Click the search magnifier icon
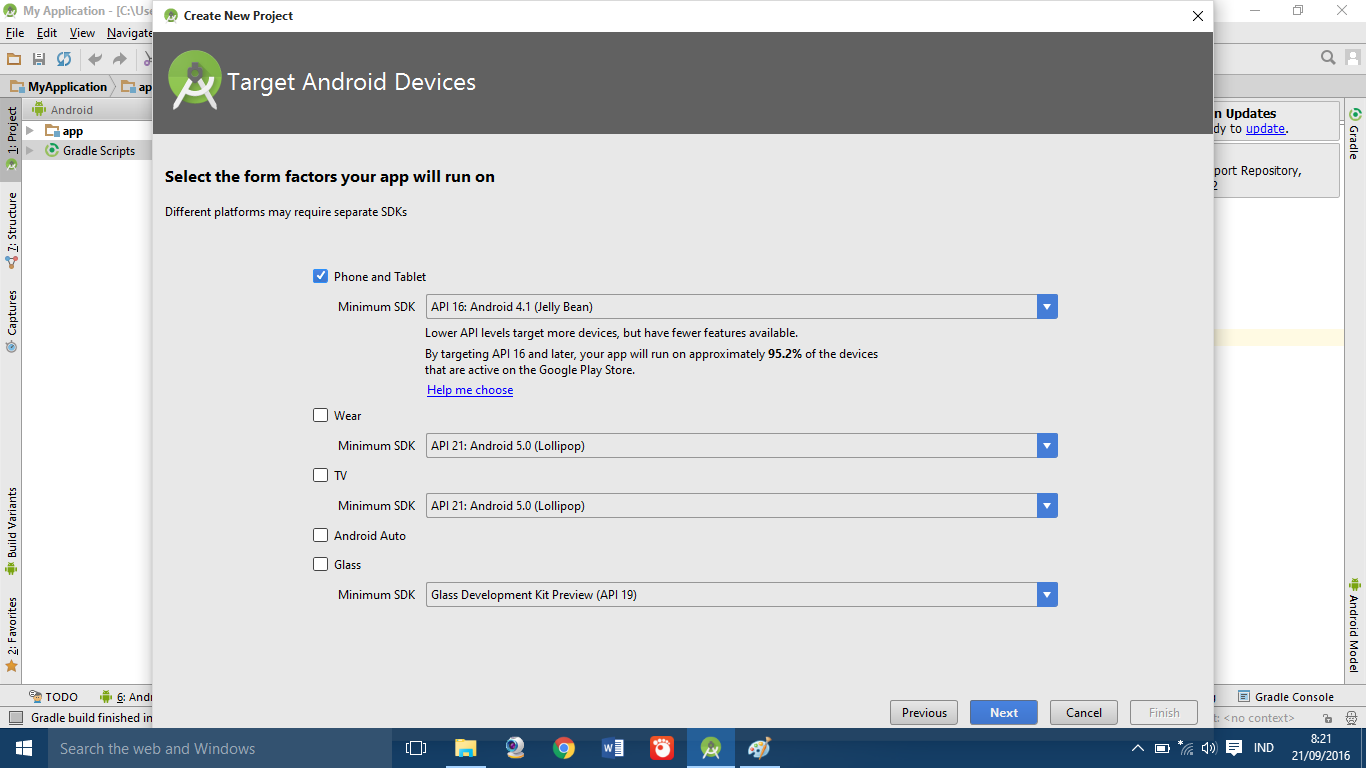Viewport: 1366px width, 768px height. coord(1328,57)
